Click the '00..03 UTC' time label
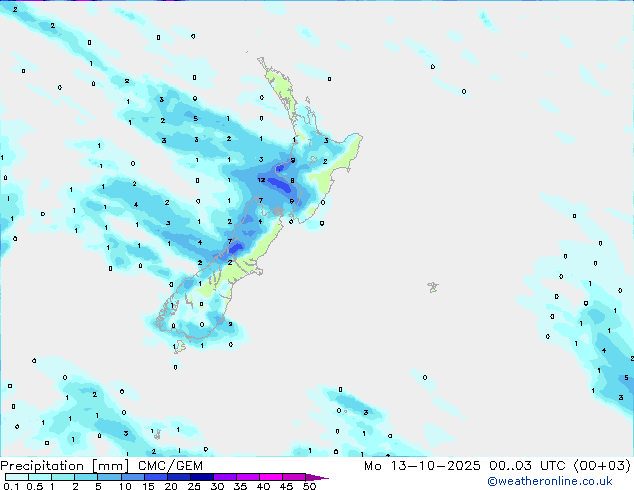The height and width of the screenshot is (490, 634). (527, 466)
